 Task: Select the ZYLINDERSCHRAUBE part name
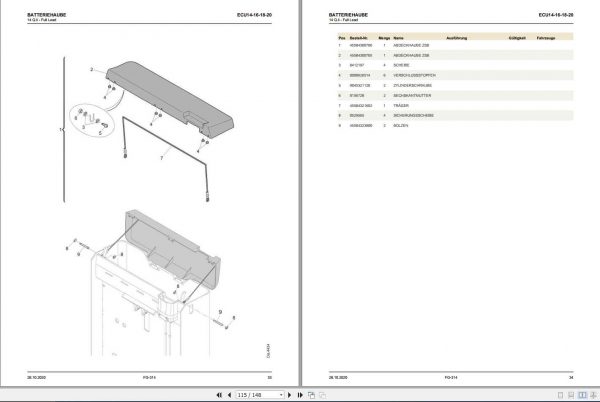[x=412, y=85]
